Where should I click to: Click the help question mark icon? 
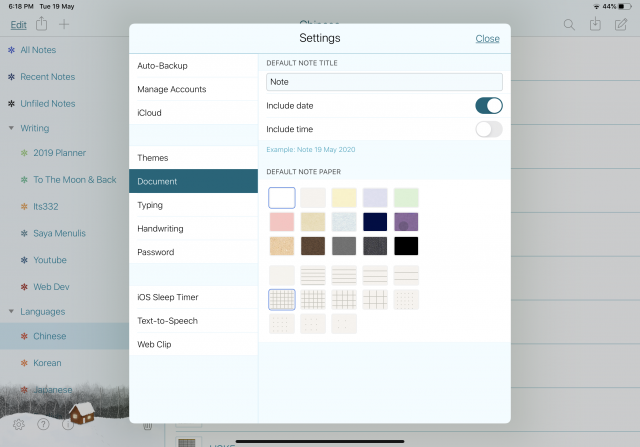click(x=43, y=424)
